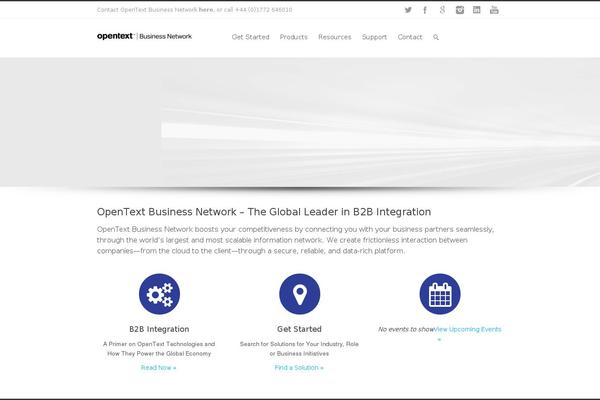600x400 pixels.
Task: Click the blue map pin Get Started icon
Action: tap(300, 294)
